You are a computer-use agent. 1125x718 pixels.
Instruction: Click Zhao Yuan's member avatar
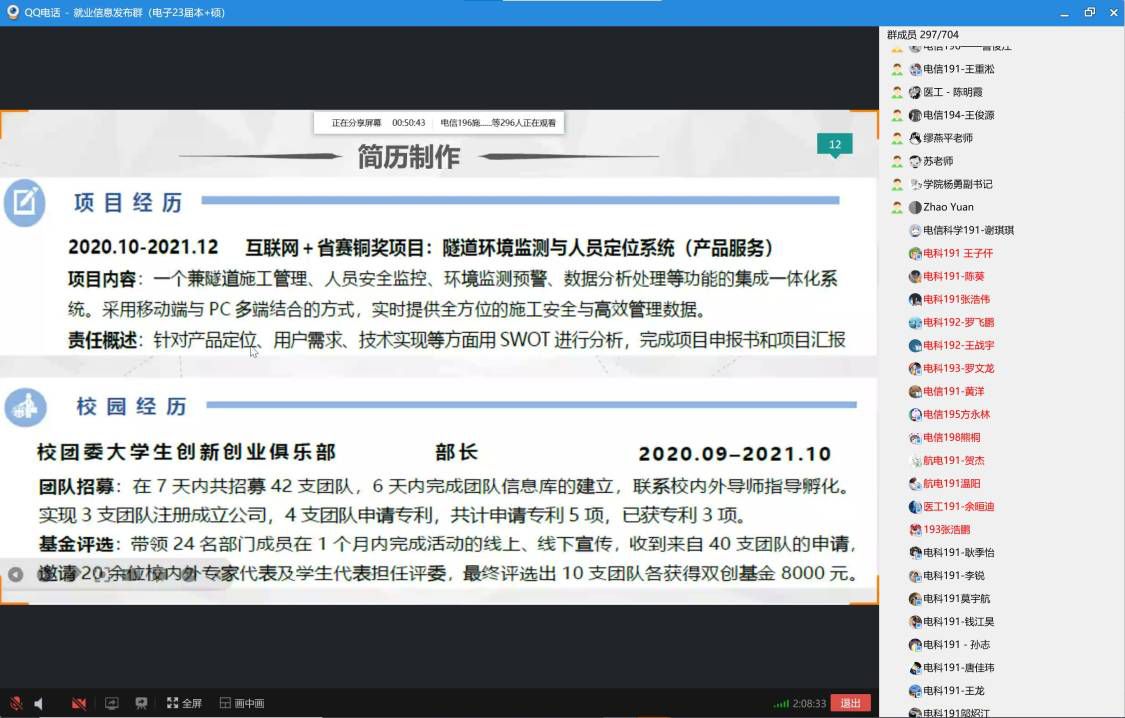point(915,207)
